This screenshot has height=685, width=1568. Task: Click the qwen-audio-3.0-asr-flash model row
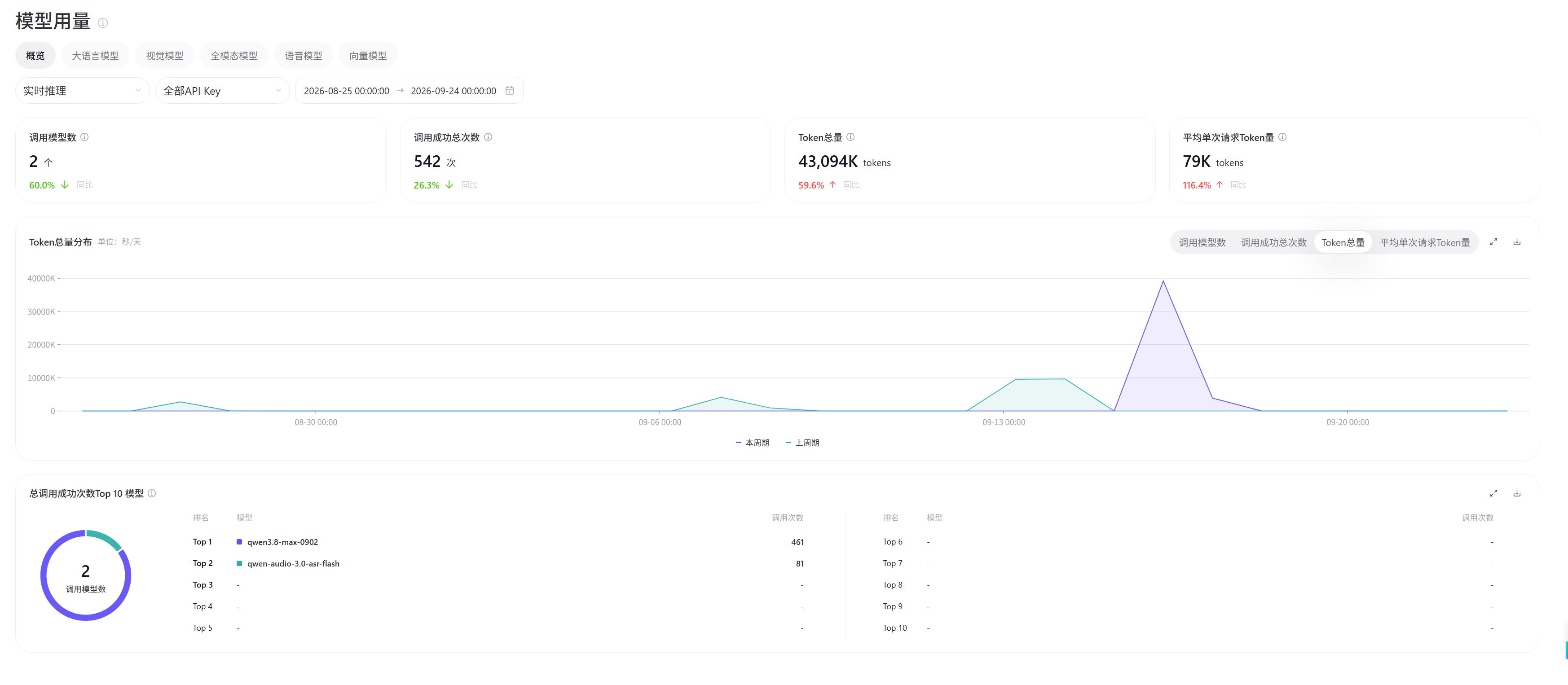tap(498, 563)
